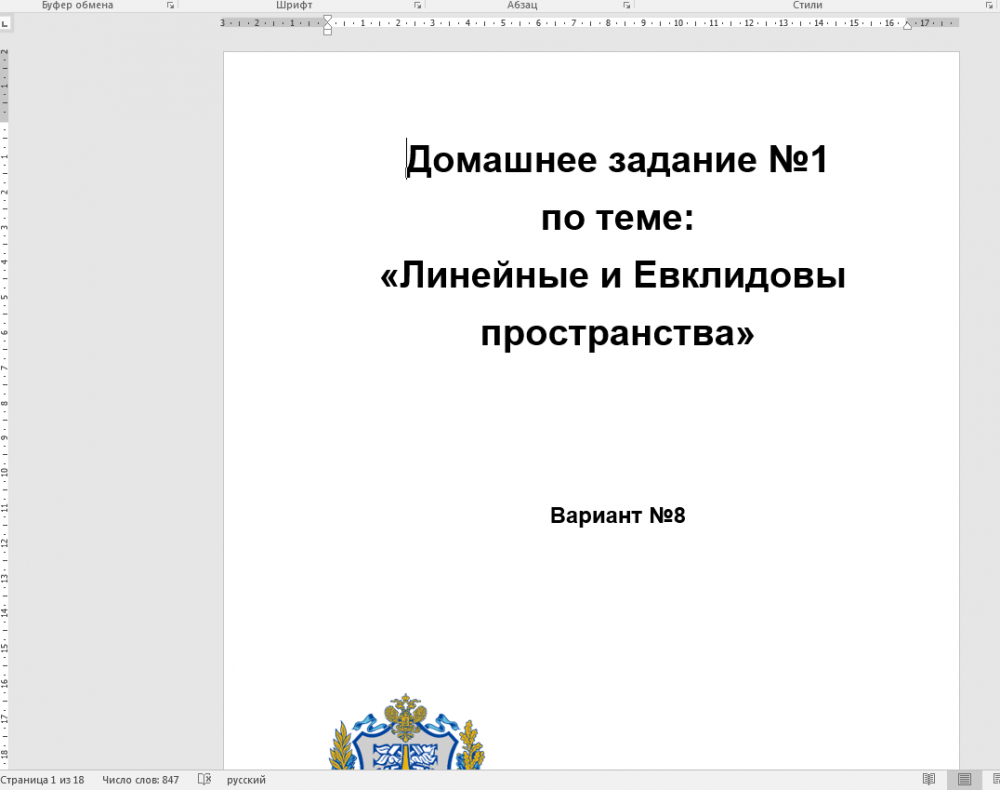Open the Стили pane launcher

(x=988, y=6)
